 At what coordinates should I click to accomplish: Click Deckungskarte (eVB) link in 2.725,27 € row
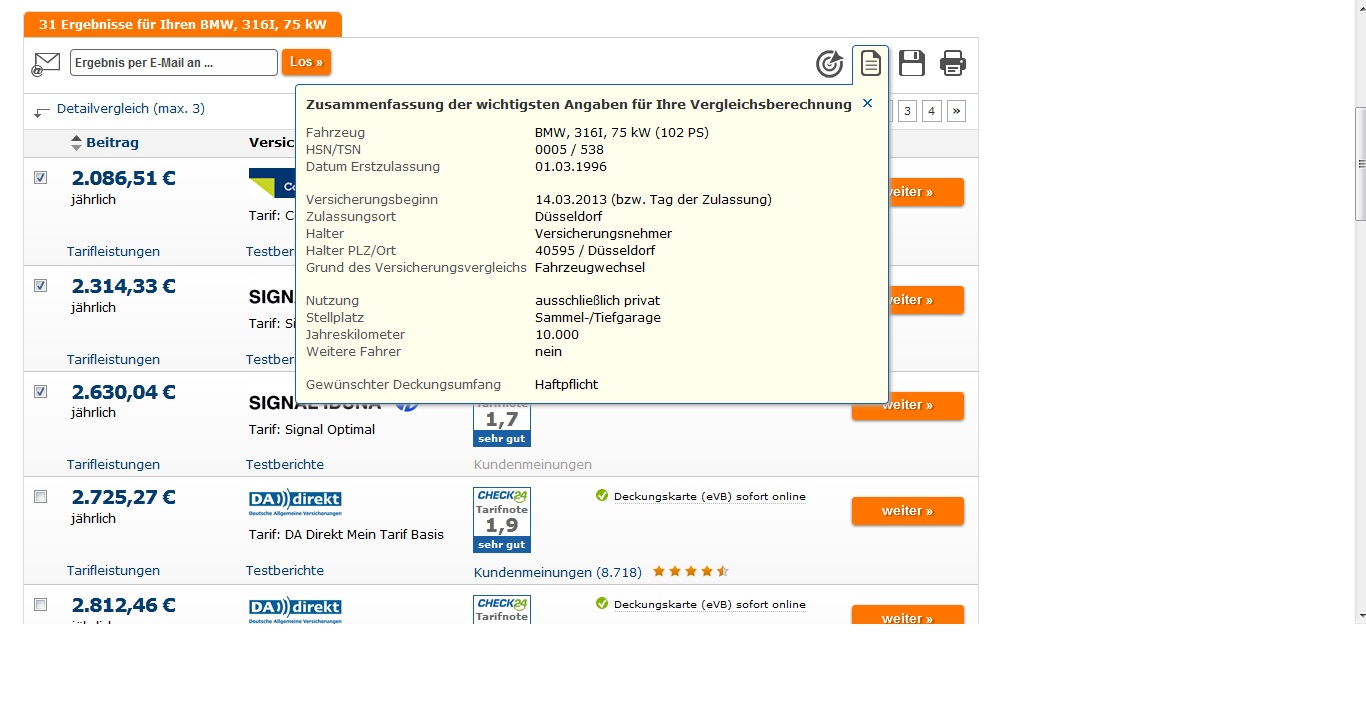(x=710, y=496)
